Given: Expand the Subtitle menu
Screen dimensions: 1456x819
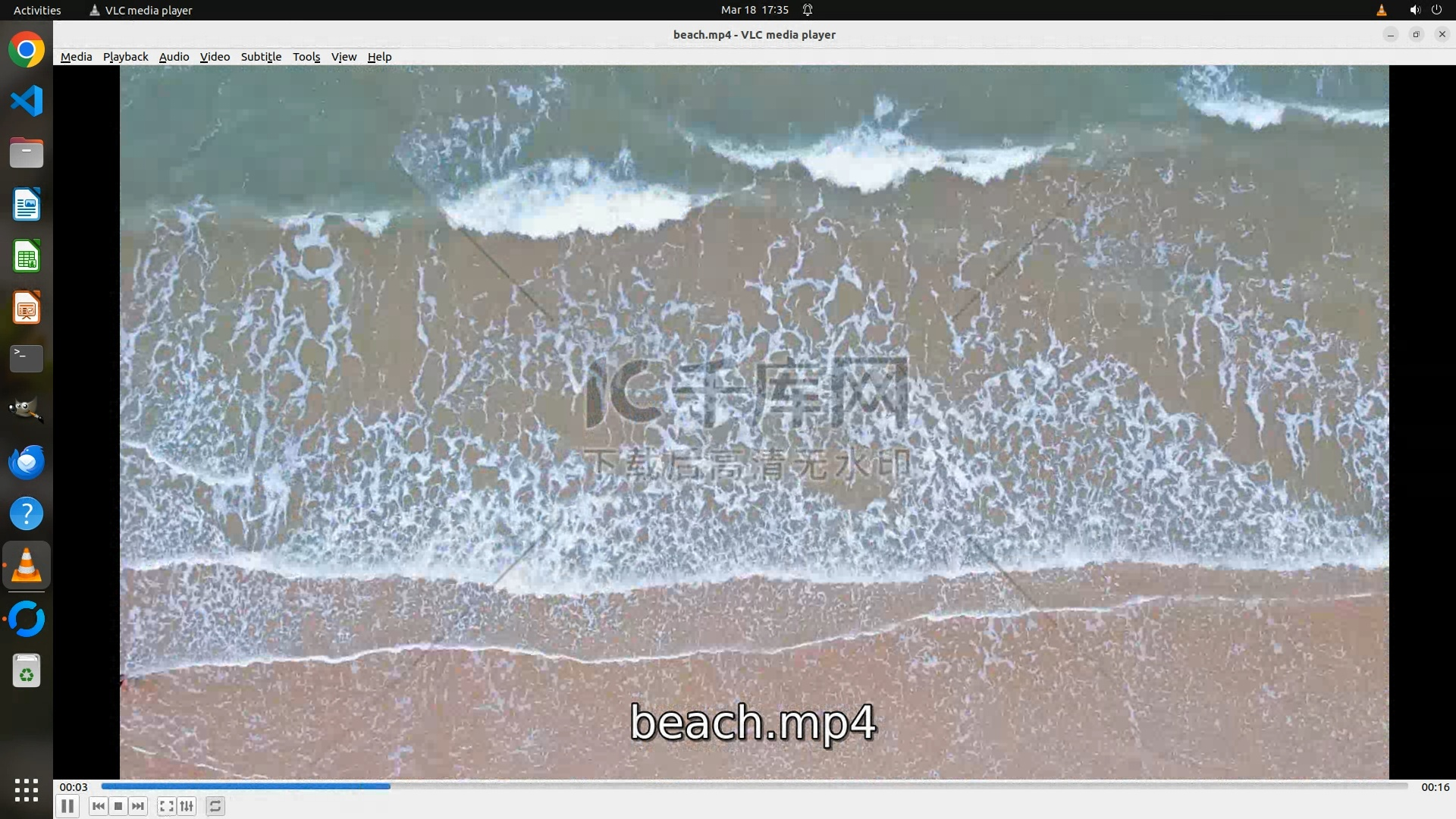Looking at the screenshot, I should click(x=261, y=57).
